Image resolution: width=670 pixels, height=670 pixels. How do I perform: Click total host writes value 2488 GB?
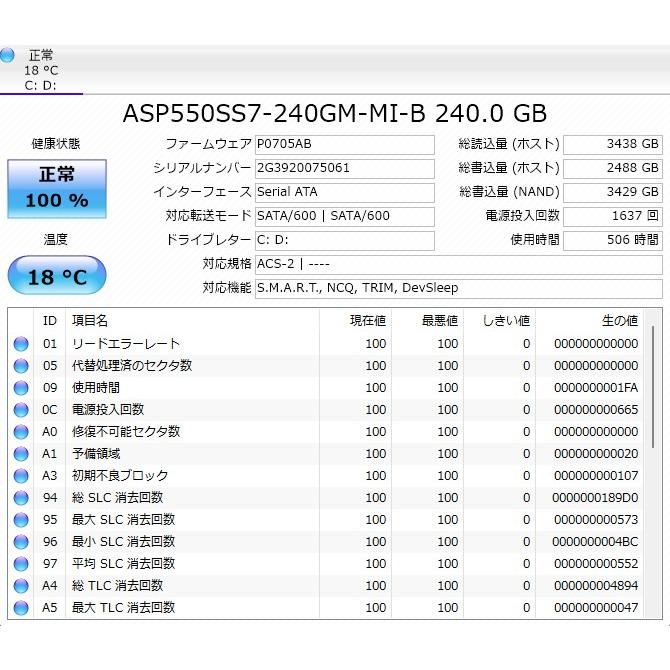(x=613, y=169)
